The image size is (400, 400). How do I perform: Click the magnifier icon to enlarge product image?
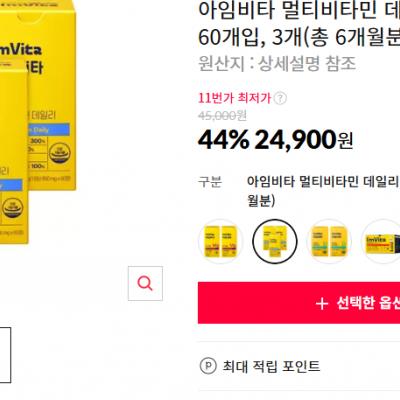coord(145,283)
